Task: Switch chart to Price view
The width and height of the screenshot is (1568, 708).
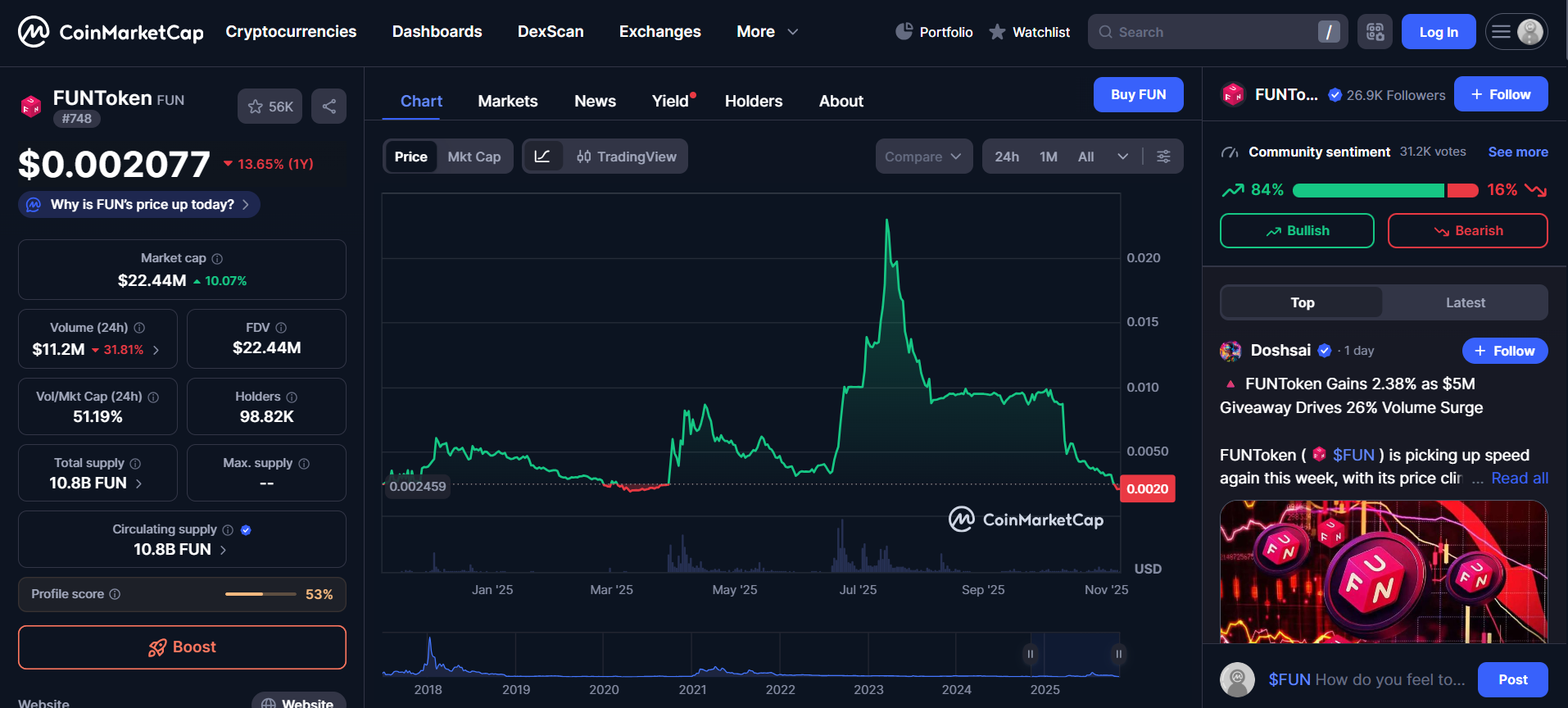Action: pos(410,157)
